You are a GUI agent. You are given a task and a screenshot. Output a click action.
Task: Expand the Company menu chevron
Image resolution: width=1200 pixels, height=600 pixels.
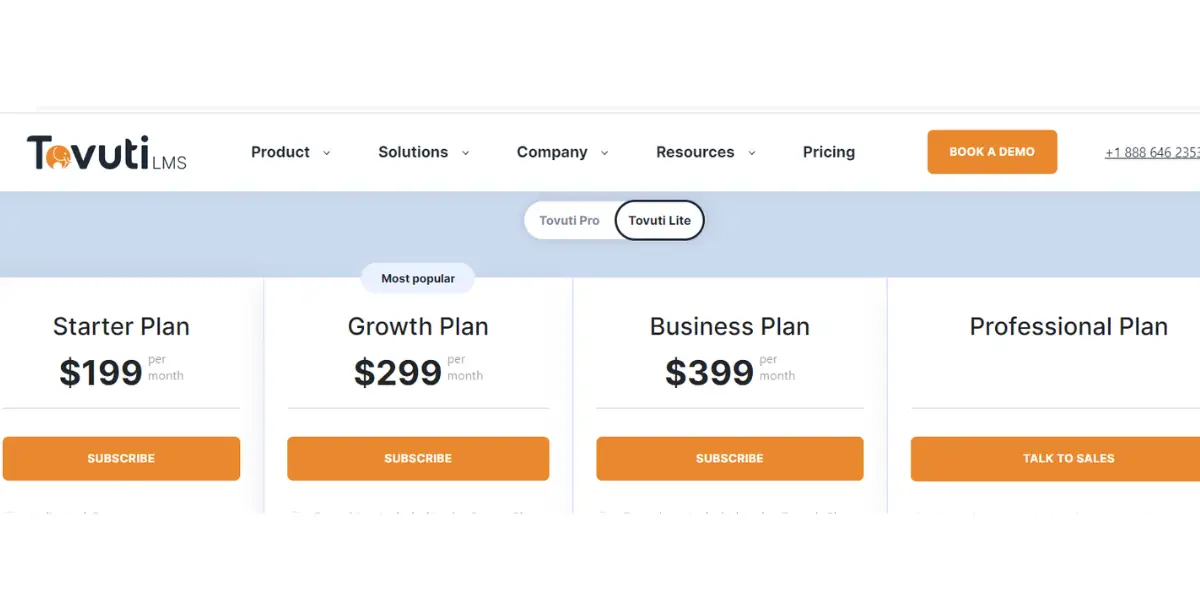pos(604,153)
